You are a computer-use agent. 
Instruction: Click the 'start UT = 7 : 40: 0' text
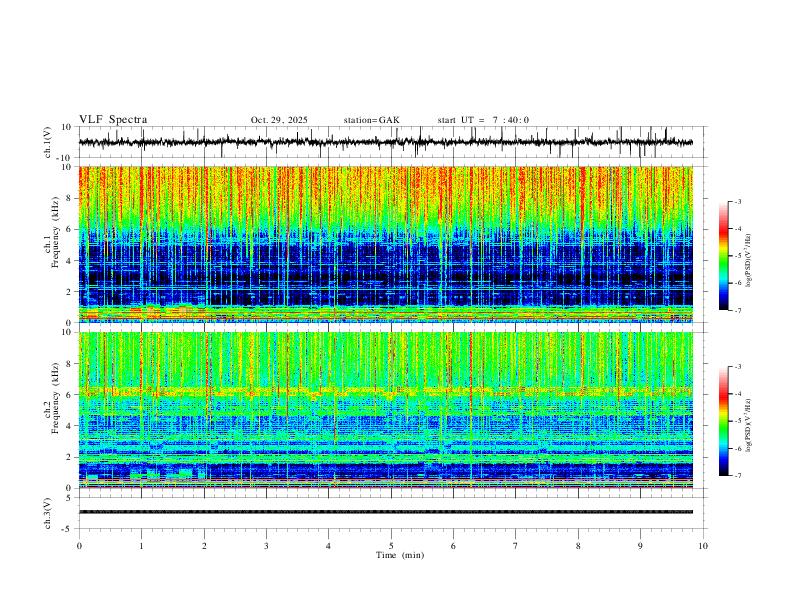(x=483, y=120)
